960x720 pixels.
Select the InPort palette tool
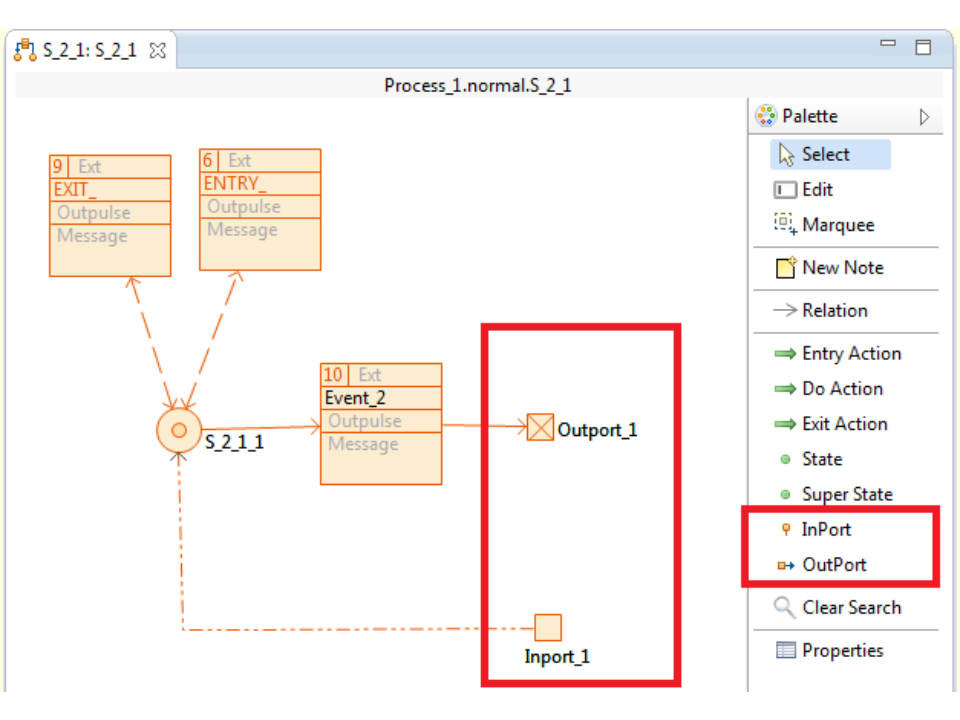(x=825, y=530)
